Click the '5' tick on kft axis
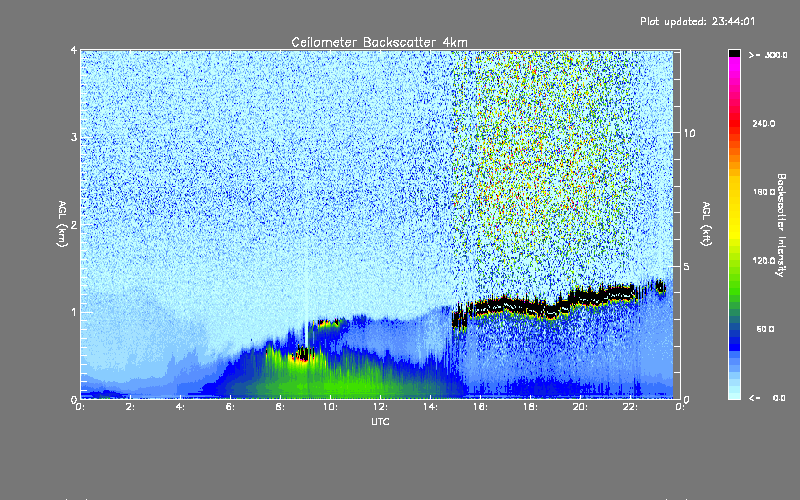 (686, 267)
